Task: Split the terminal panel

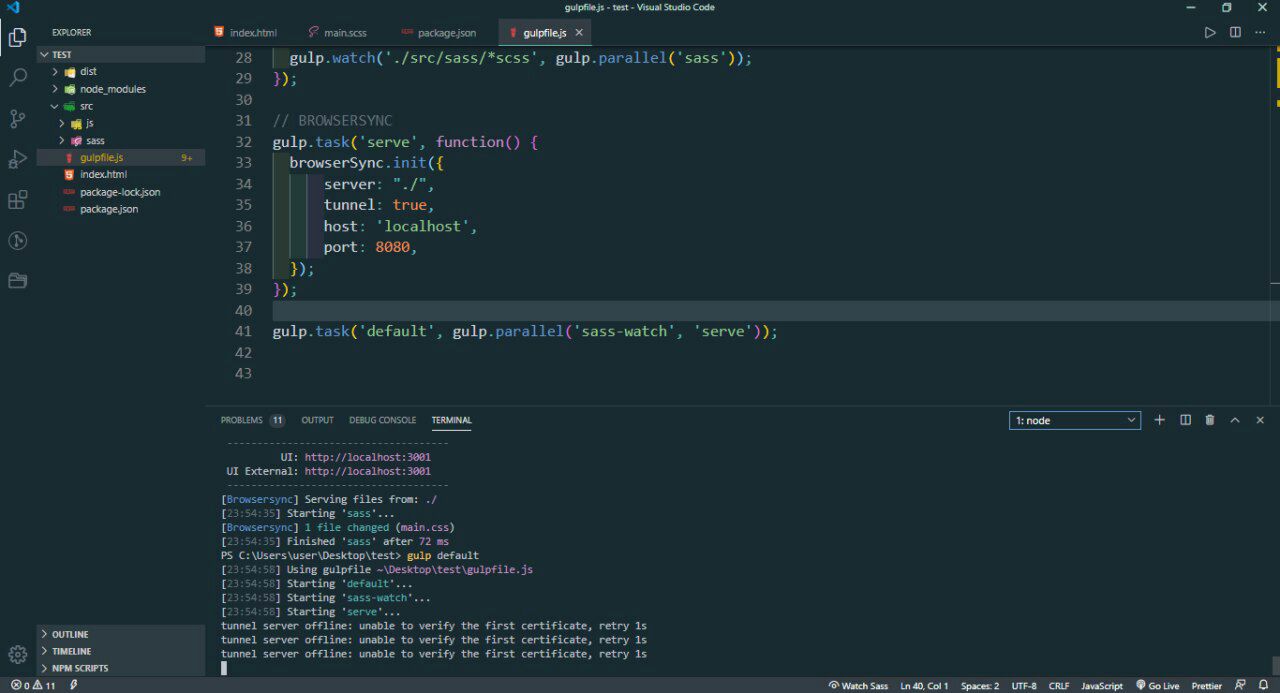Action: click(1185, 420)
